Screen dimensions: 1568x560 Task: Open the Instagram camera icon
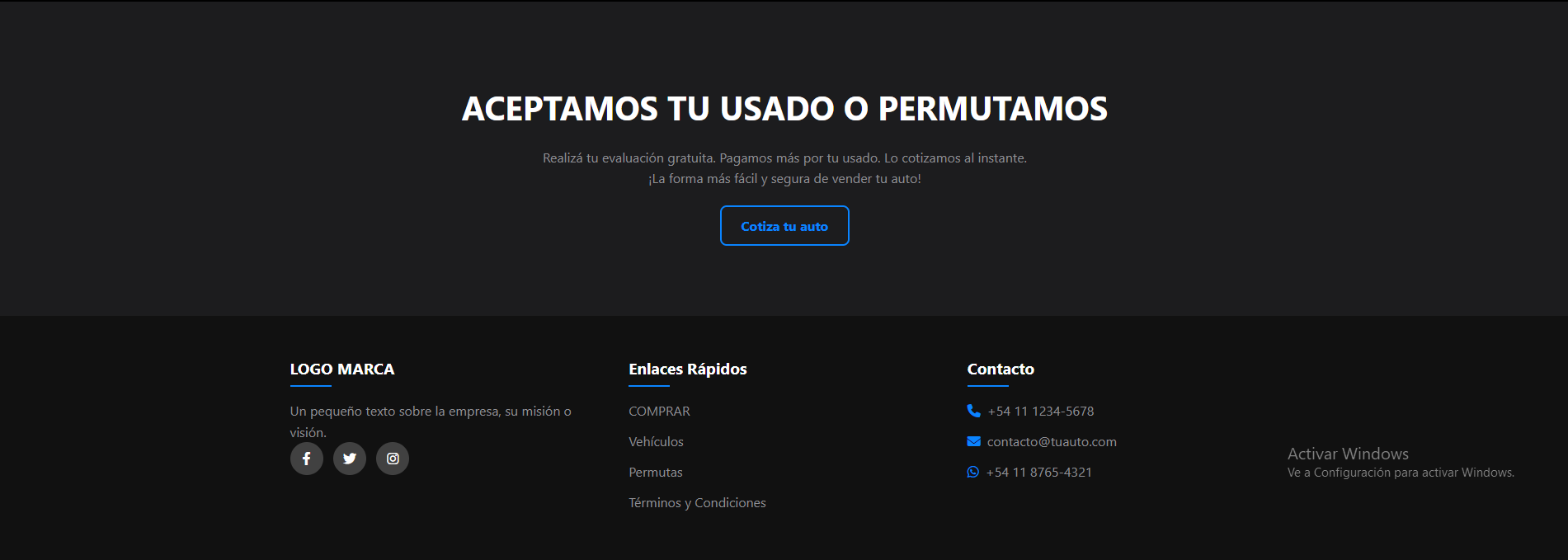click(x=393, y=459)
